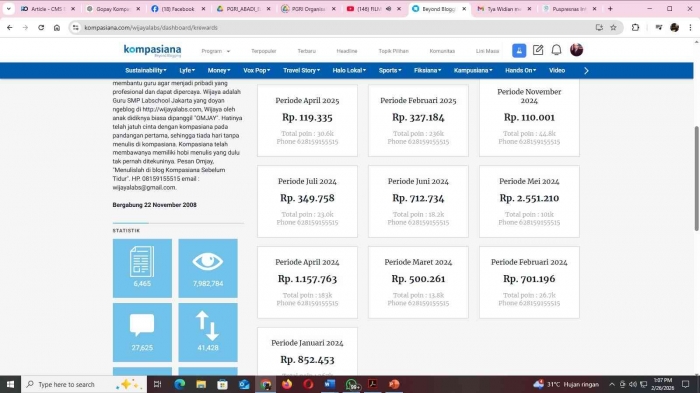Viewport: 700px width, 393px height.
Task: Click the article count tile 6,465
Action: pos(142,268)
